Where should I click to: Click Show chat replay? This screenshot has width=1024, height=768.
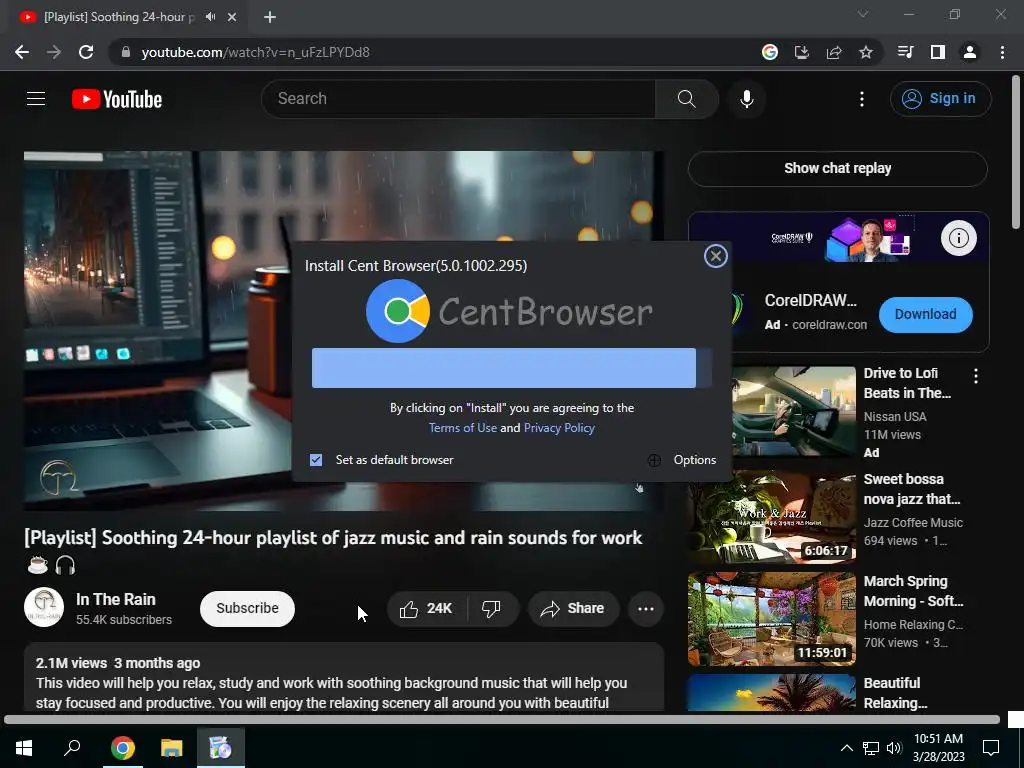click(x=837, y=168)
